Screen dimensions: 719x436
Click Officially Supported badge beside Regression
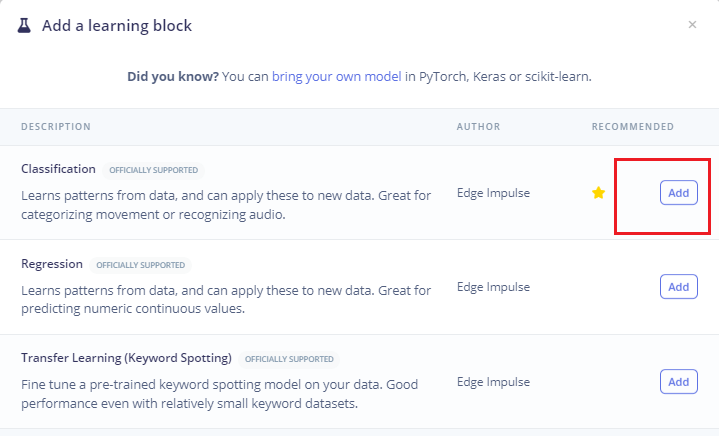(140, 265)
